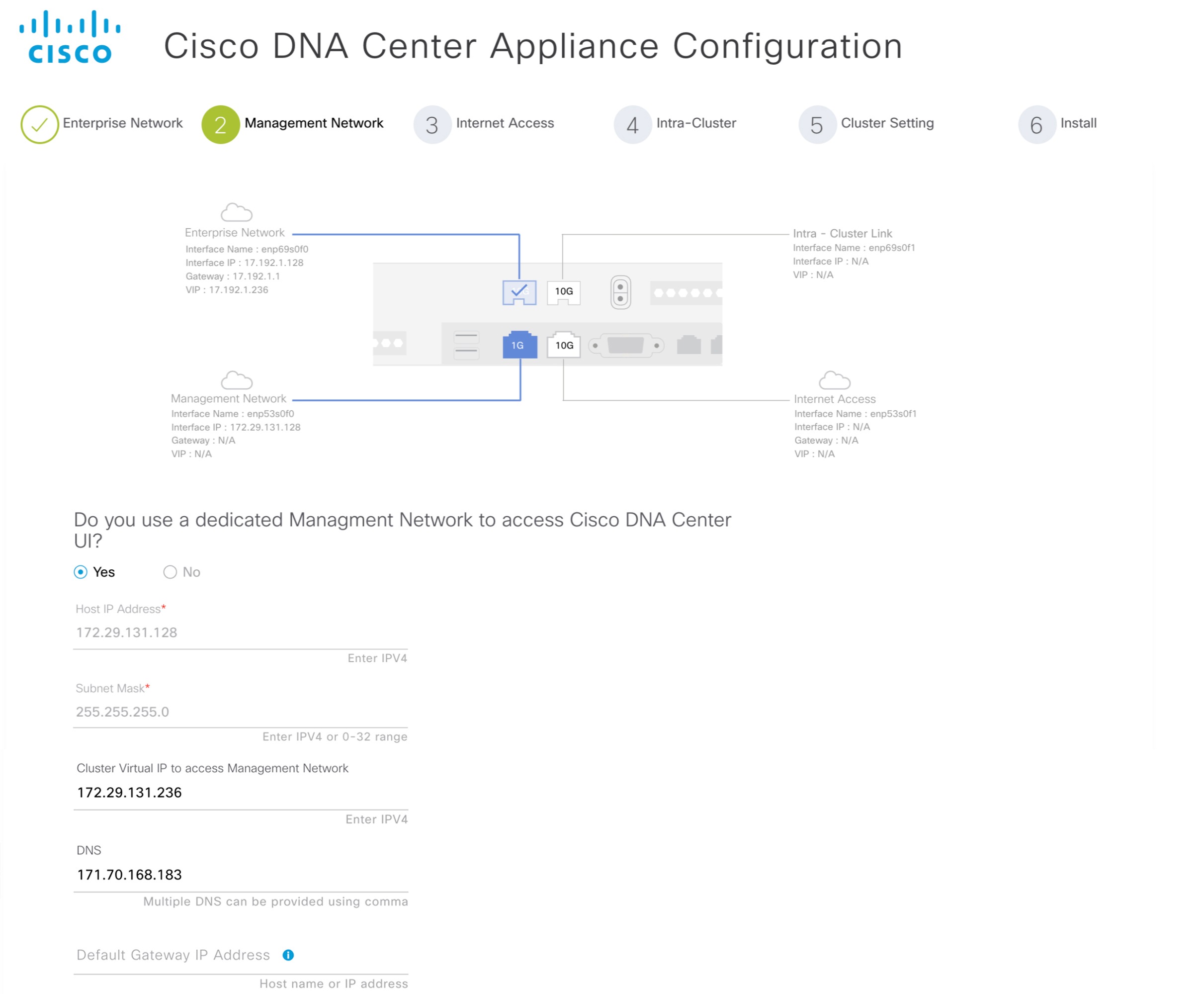The width and height of the screenshot is (1204, 994).
Task: Click the power connector on appliance diagram
Action: tap(620, 292)
